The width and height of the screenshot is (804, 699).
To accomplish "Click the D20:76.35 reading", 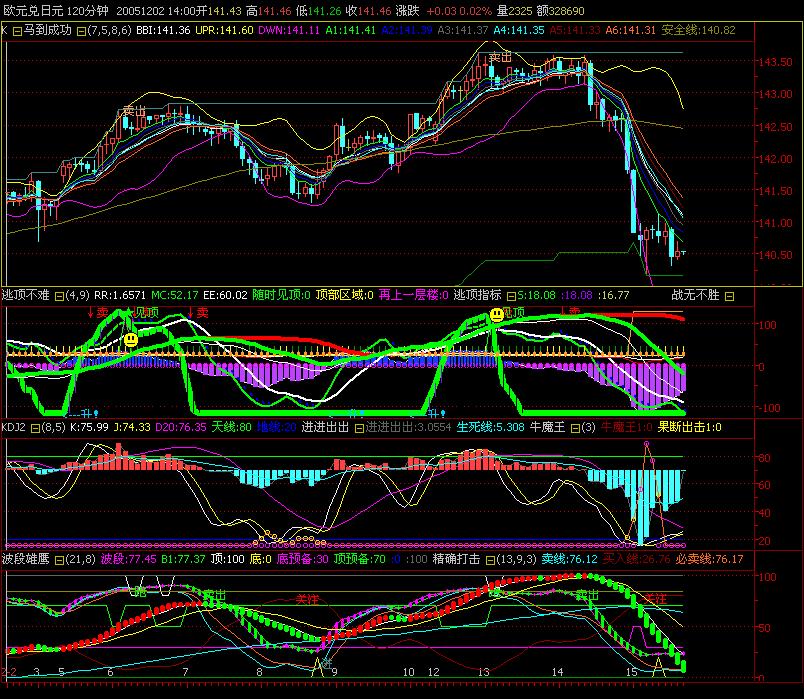I will point(180,427).
